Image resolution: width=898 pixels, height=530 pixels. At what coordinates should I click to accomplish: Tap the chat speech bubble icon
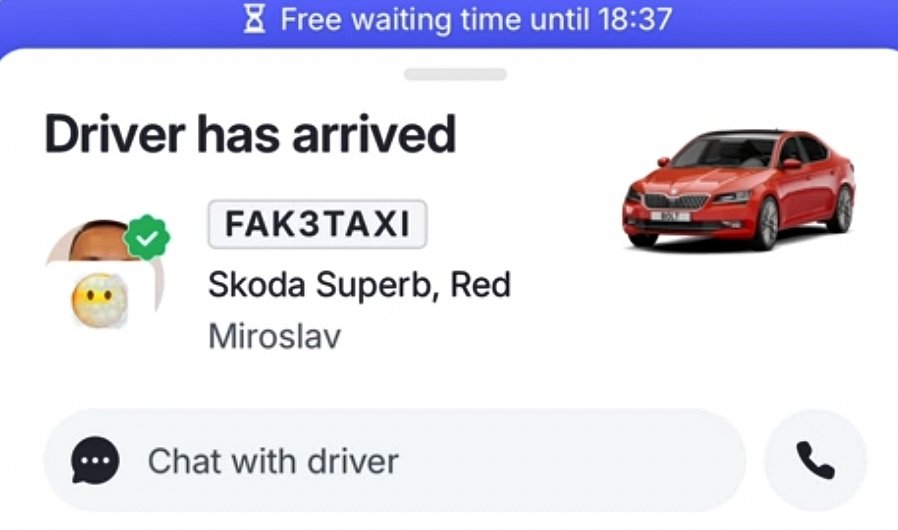click(x=95, y=460)
